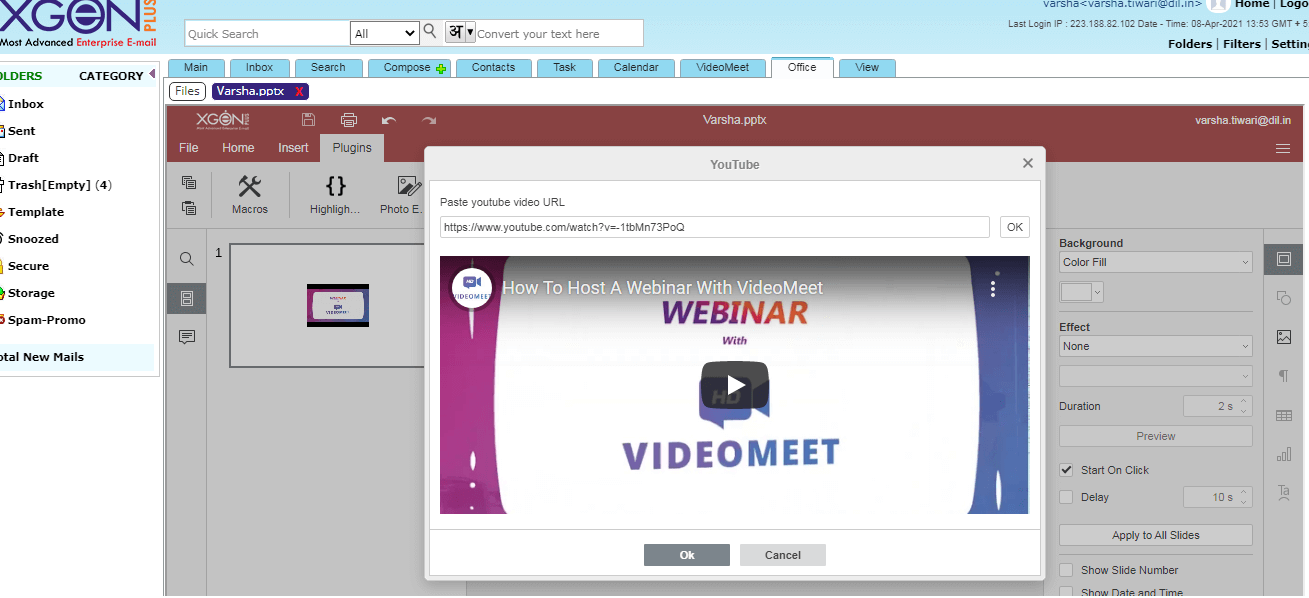Open shape settings in right sidebar
The image size is (1309, 598).
click(1284, 298)
